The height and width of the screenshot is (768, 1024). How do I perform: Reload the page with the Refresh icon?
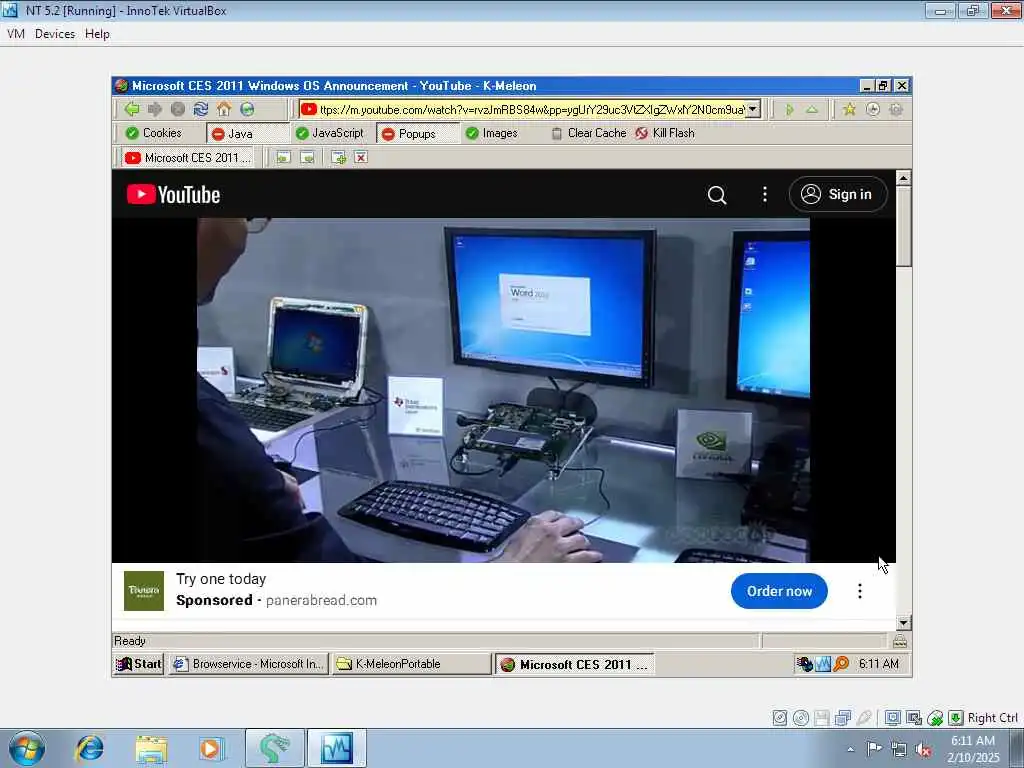point(200,109)
